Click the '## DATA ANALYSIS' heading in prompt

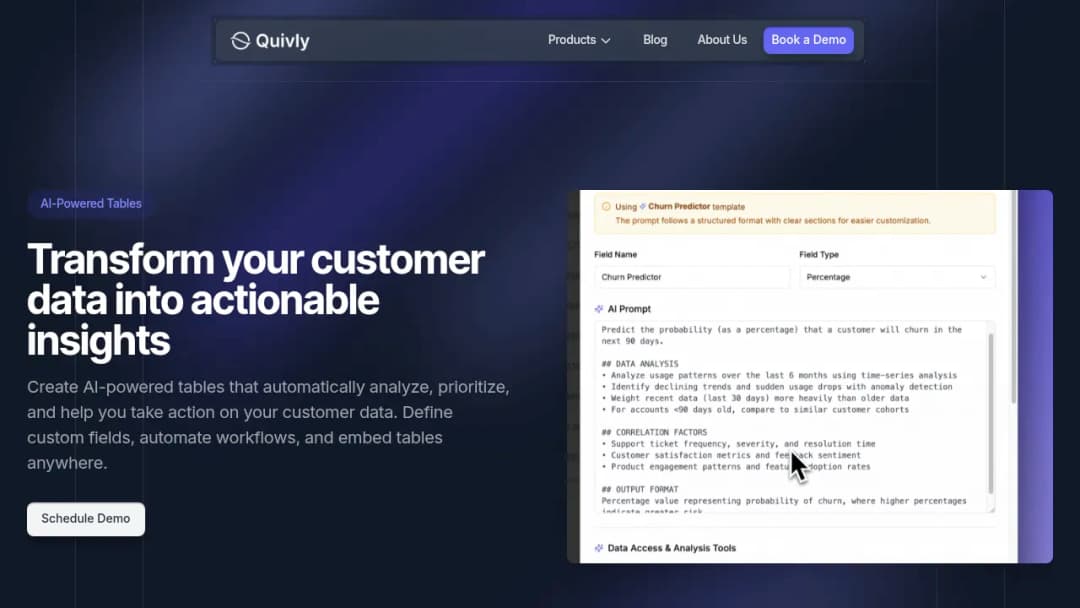(x=640, y=364)
